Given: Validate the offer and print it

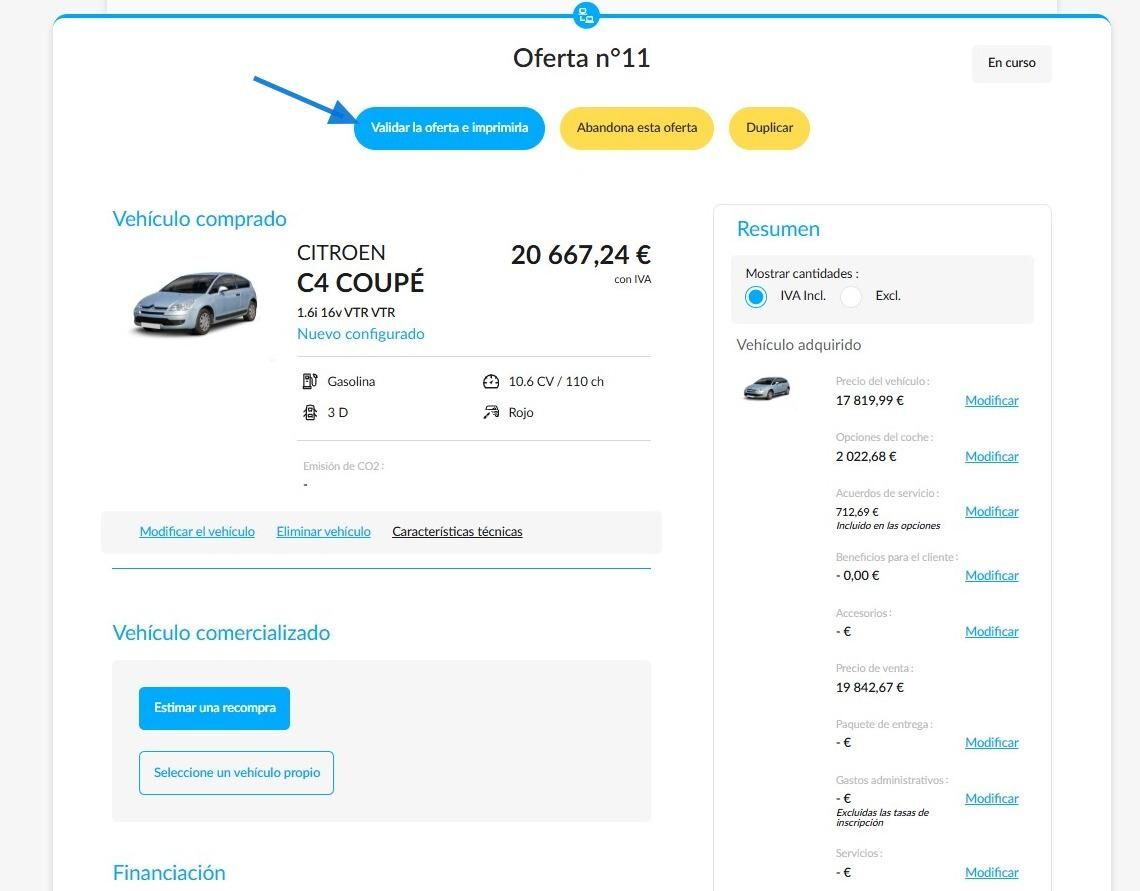Looking at the screenshot, I should (x=449, y=128).
